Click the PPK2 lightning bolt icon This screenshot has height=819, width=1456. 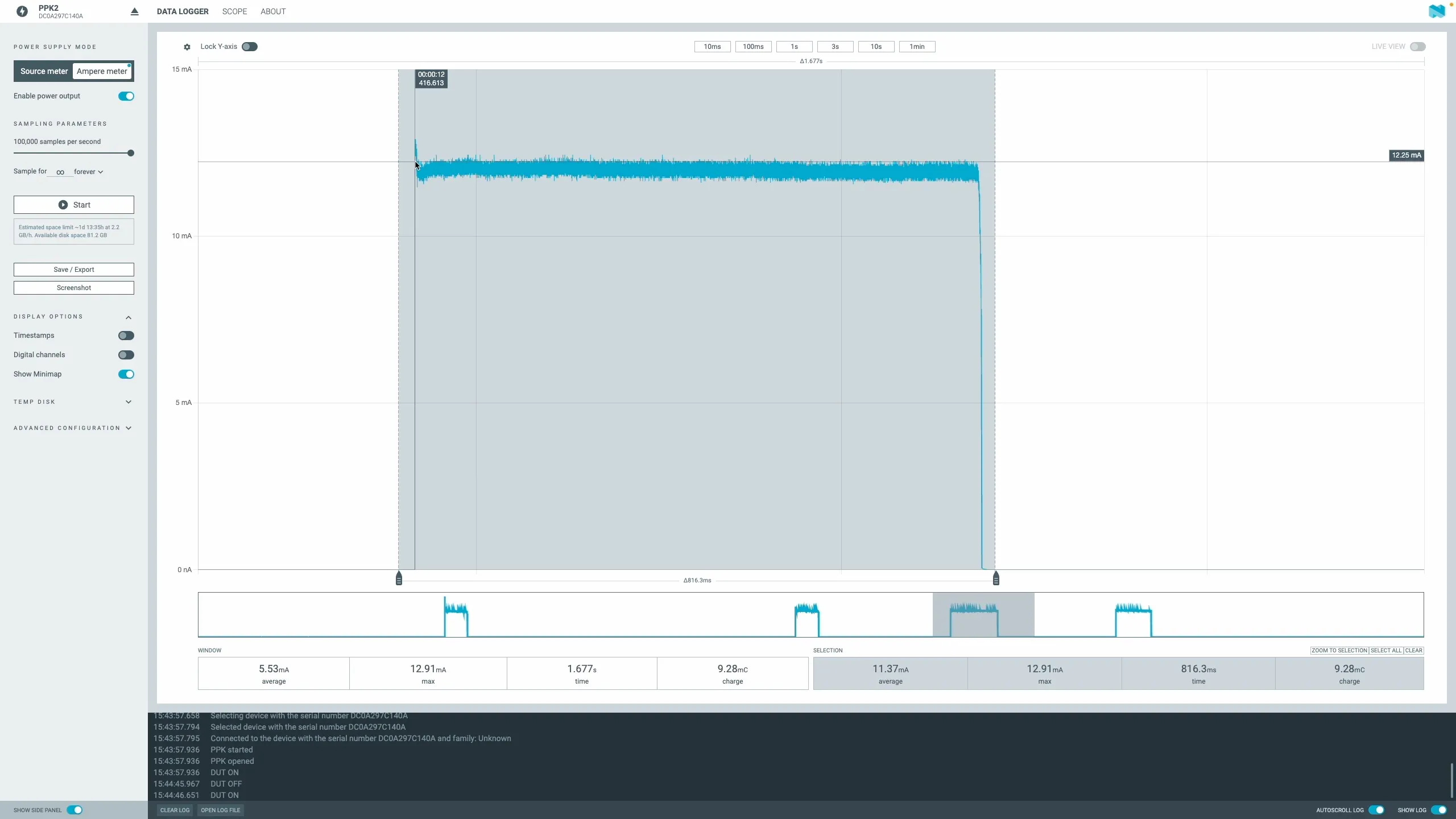pyautogui.click(x=22, y=11)
